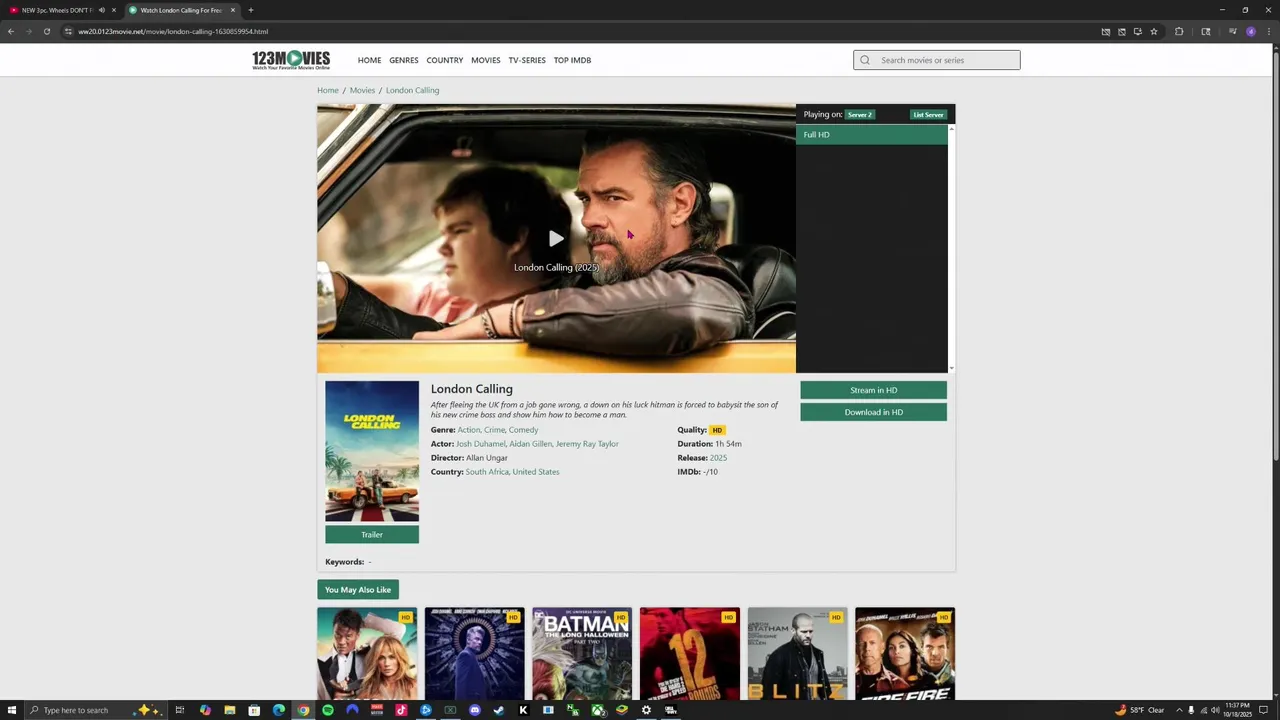Open site information icon in address bar
The width and height of the screenshot is (1280, 720).
tap(68, 31)
